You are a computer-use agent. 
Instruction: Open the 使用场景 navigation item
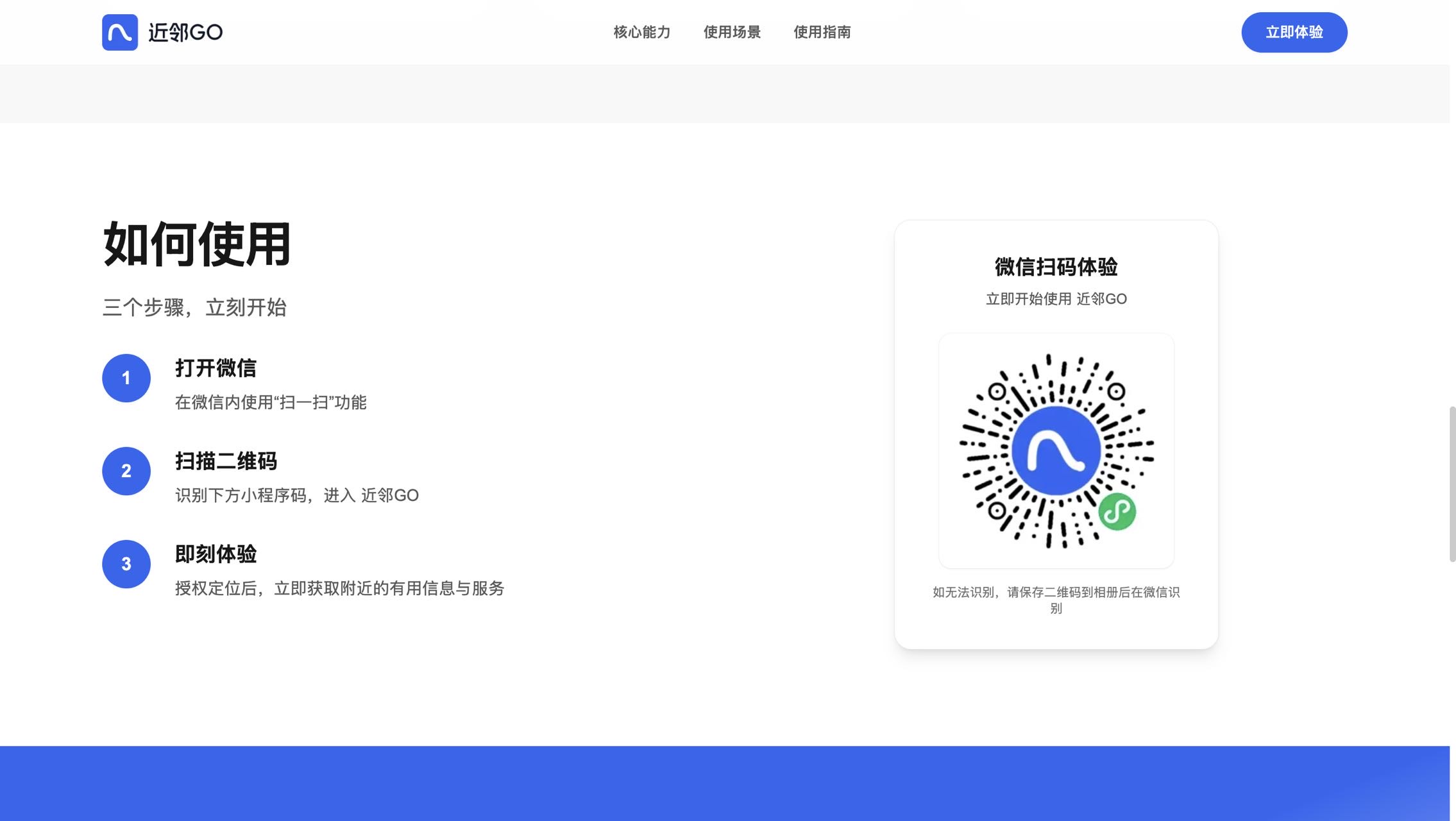pos(732,32)
